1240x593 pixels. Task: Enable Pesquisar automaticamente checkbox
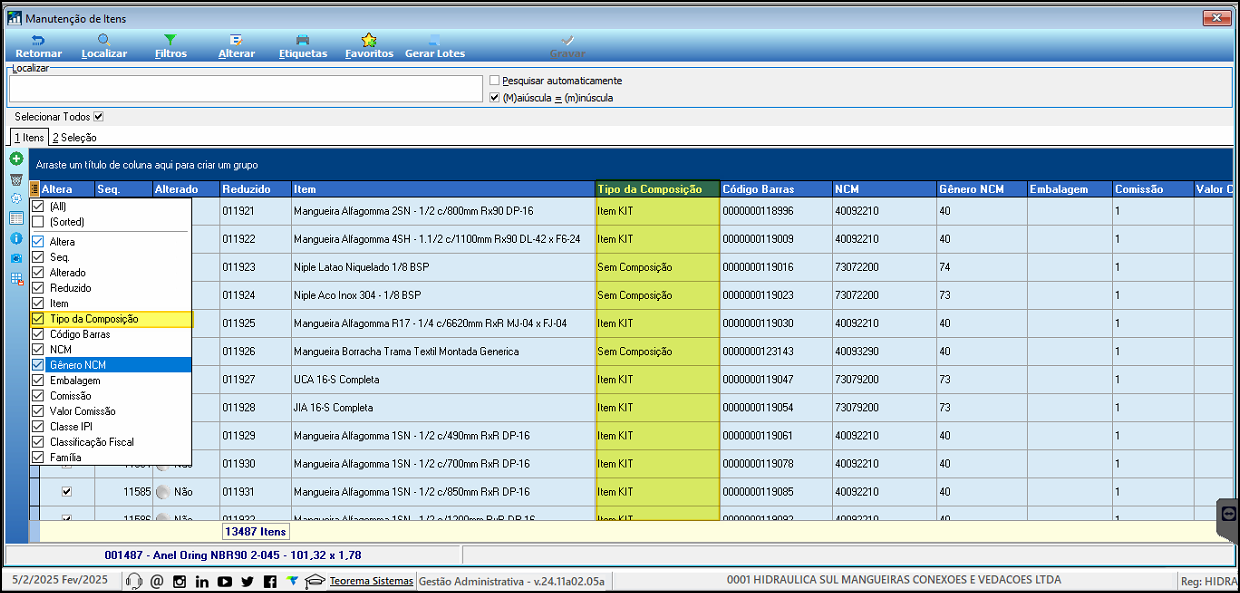coord(495,80)
